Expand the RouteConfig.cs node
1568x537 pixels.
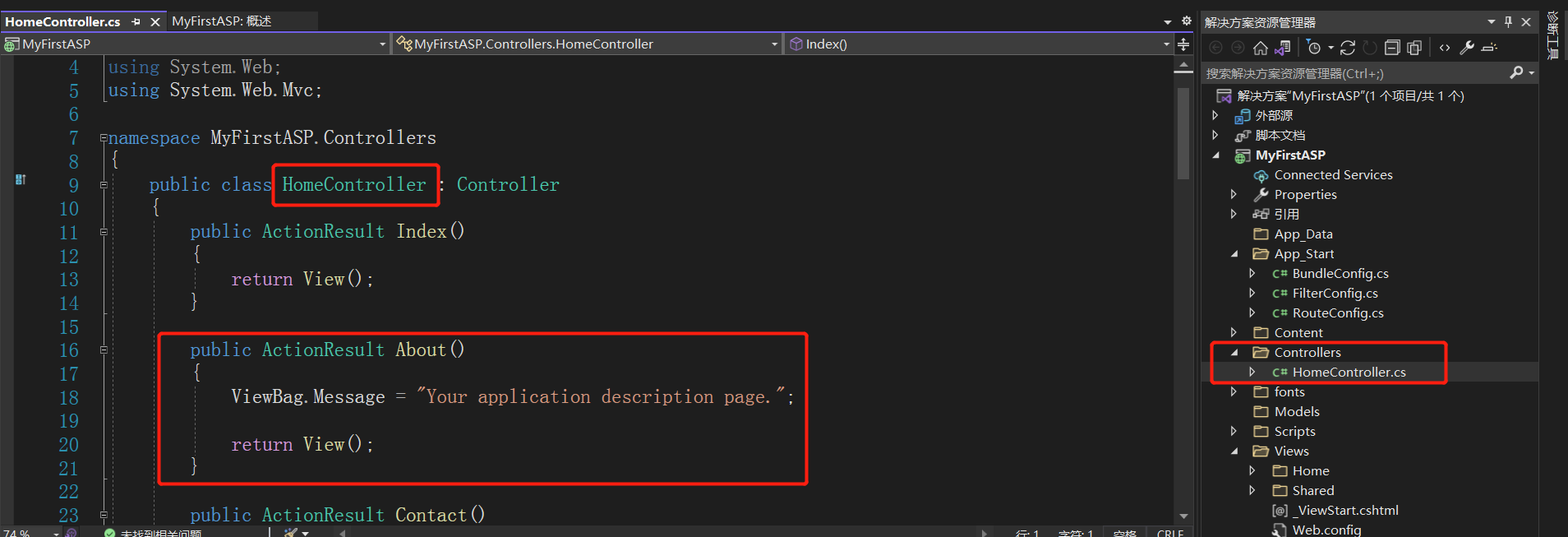pyautogui.click(x=1252, y=313)
